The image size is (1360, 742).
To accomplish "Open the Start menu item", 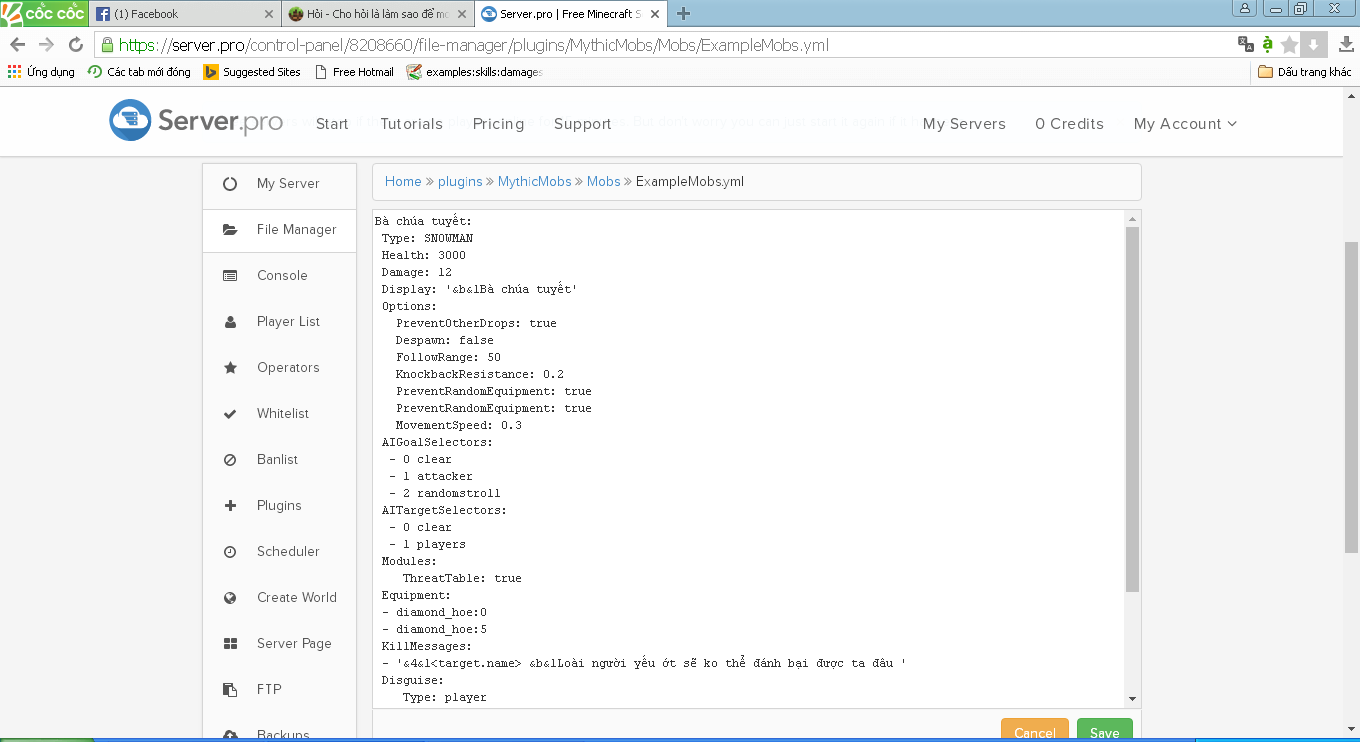I will pos(332,124).
